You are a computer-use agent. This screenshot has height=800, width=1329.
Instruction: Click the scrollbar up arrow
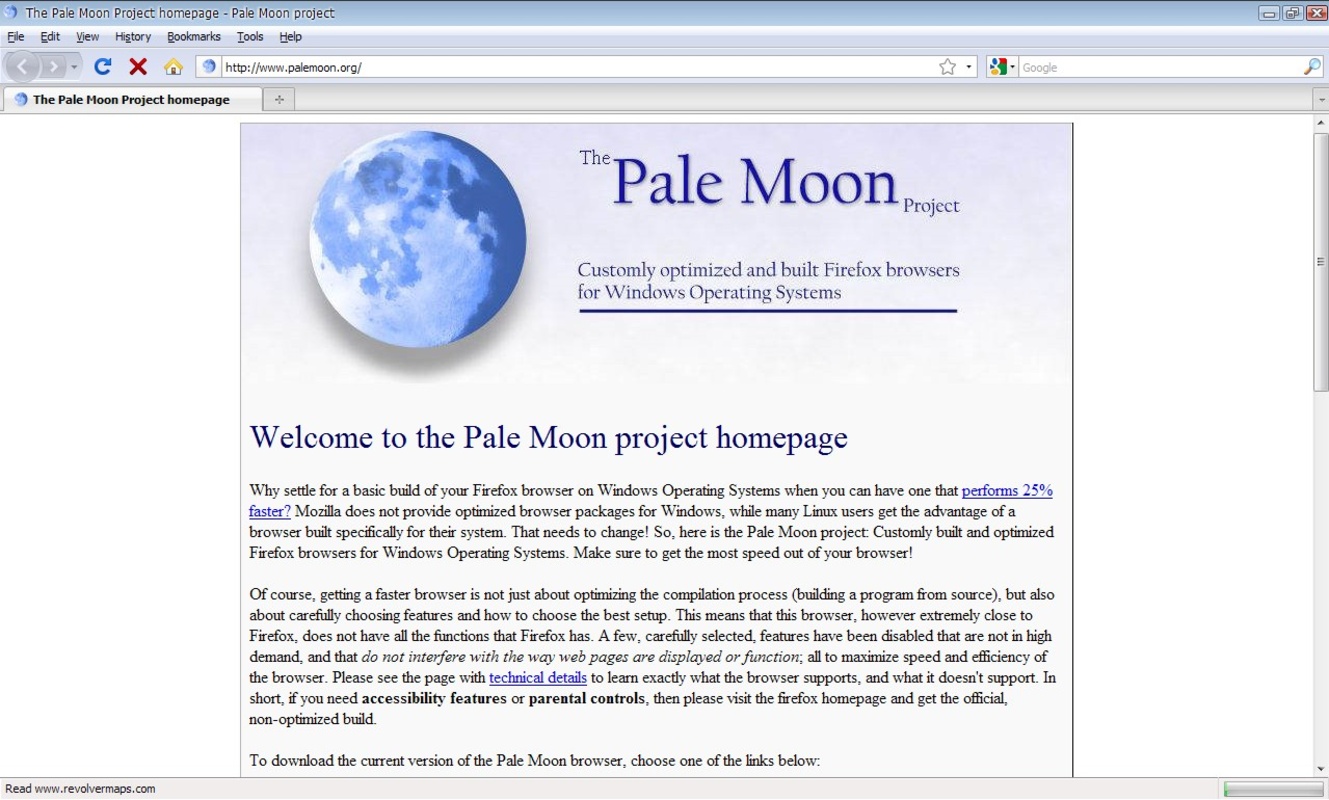[1320, 122]
